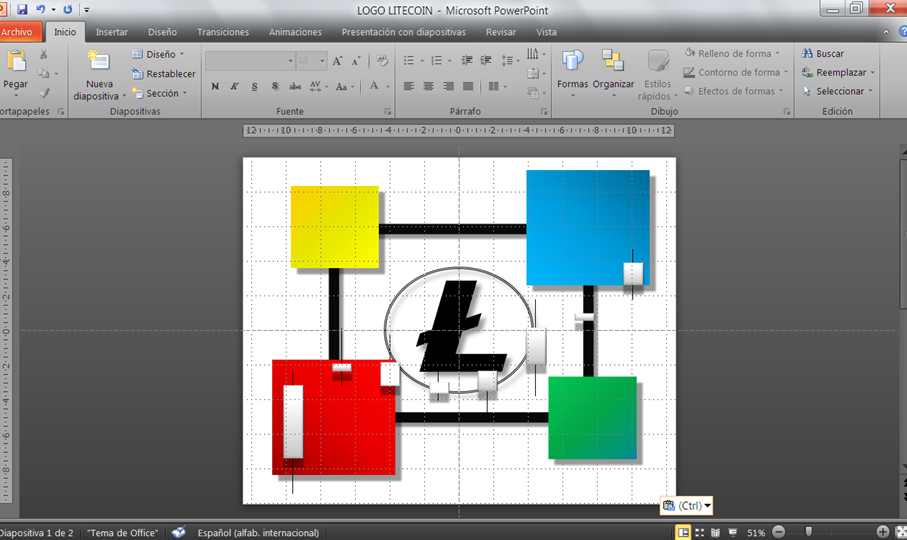Open the change case Aa dropdown

(344, 87)
